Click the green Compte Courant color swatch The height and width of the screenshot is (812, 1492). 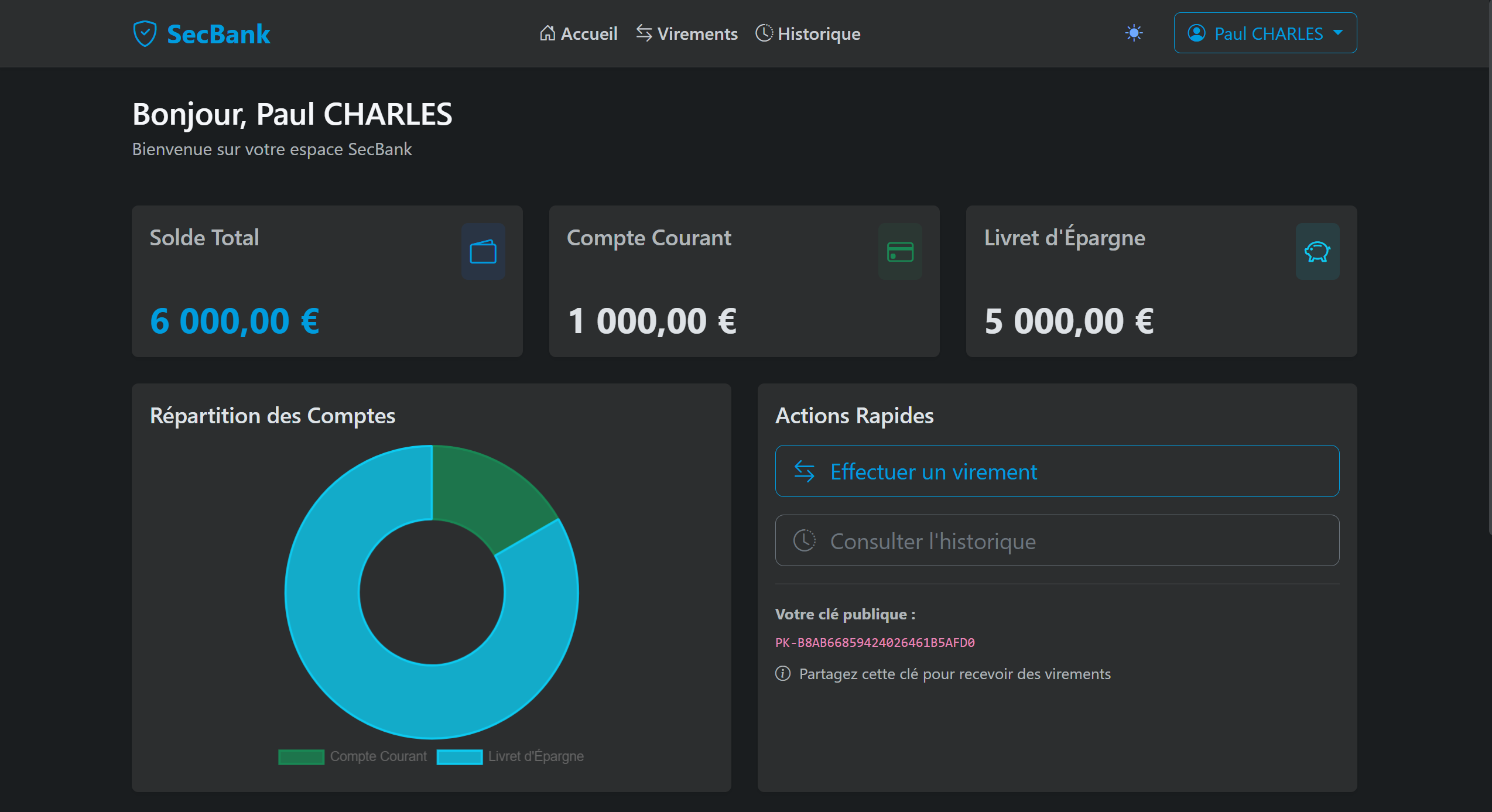[301, 756]
